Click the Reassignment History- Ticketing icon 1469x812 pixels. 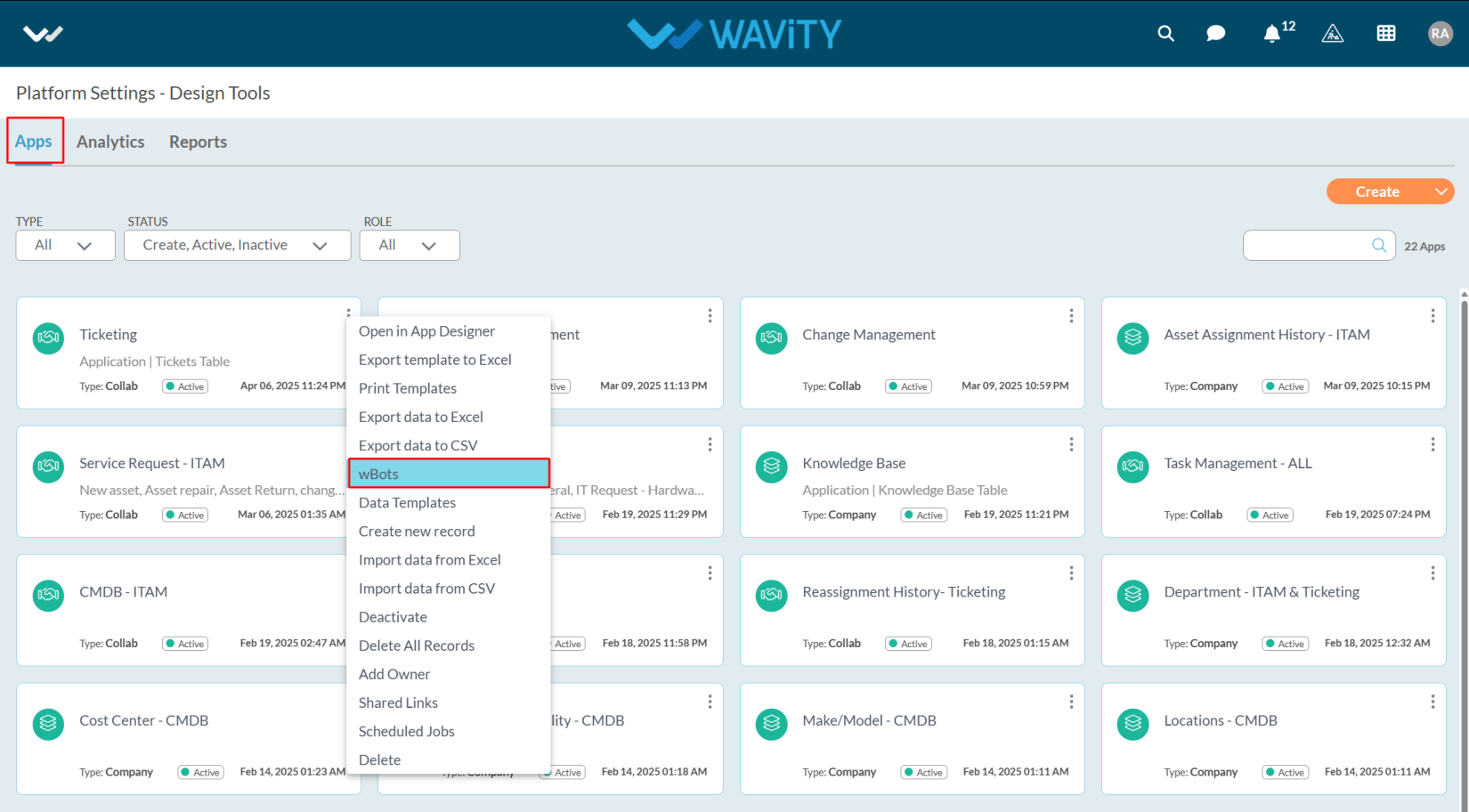tap(772, 596)
